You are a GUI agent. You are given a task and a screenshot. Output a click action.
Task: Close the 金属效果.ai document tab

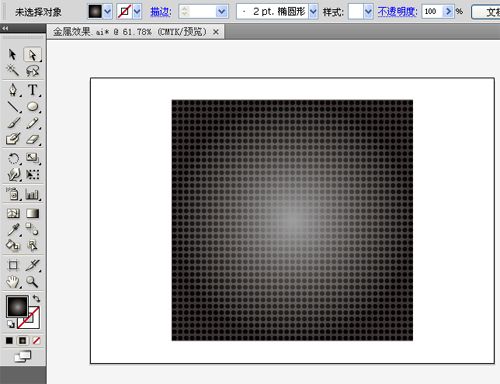click(x=216, y=32)
